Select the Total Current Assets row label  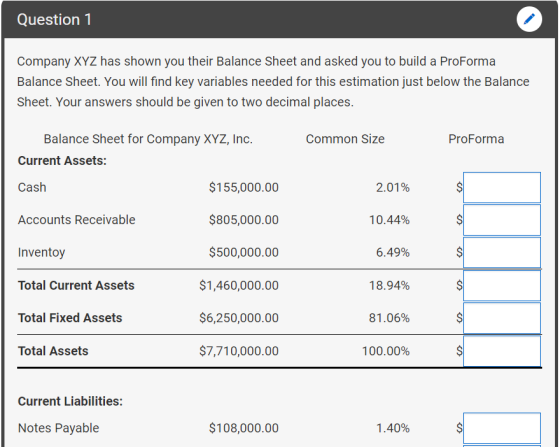pyautogui.click(x=76, y=286)
